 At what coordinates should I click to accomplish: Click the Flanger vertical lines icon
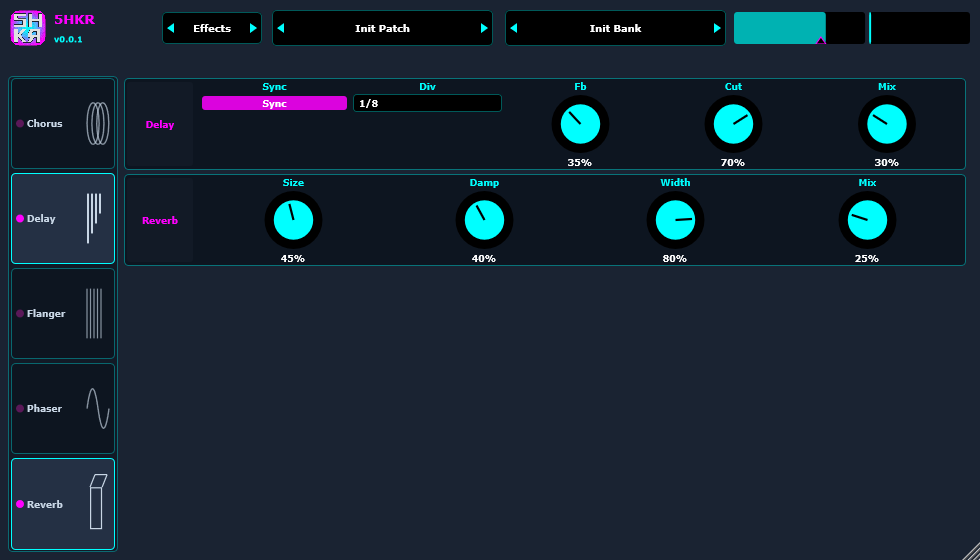pos(94,314)
